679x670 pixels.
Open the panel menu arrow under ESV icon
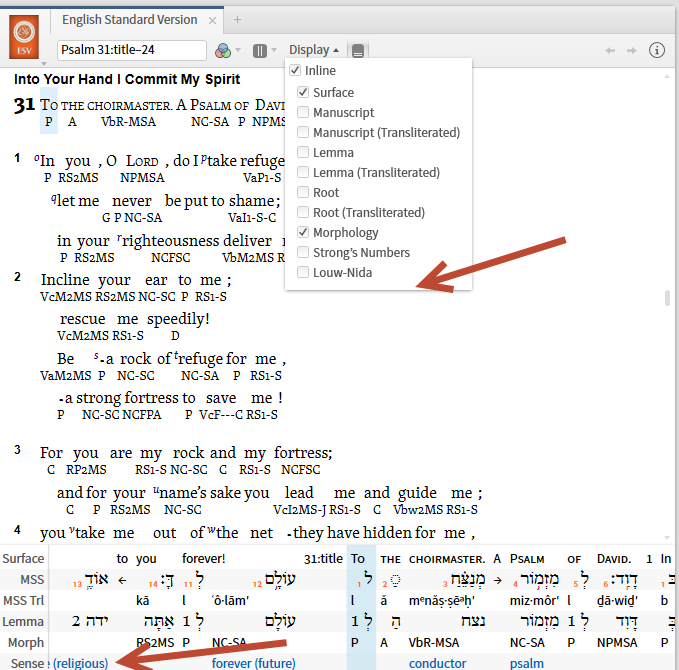click(44, 63)
